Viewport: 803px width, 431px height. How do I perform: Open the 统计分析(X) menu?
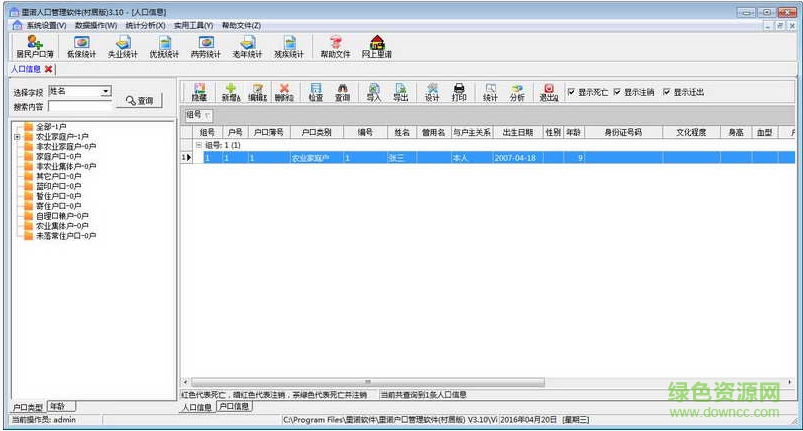click(x=145, y=25)
